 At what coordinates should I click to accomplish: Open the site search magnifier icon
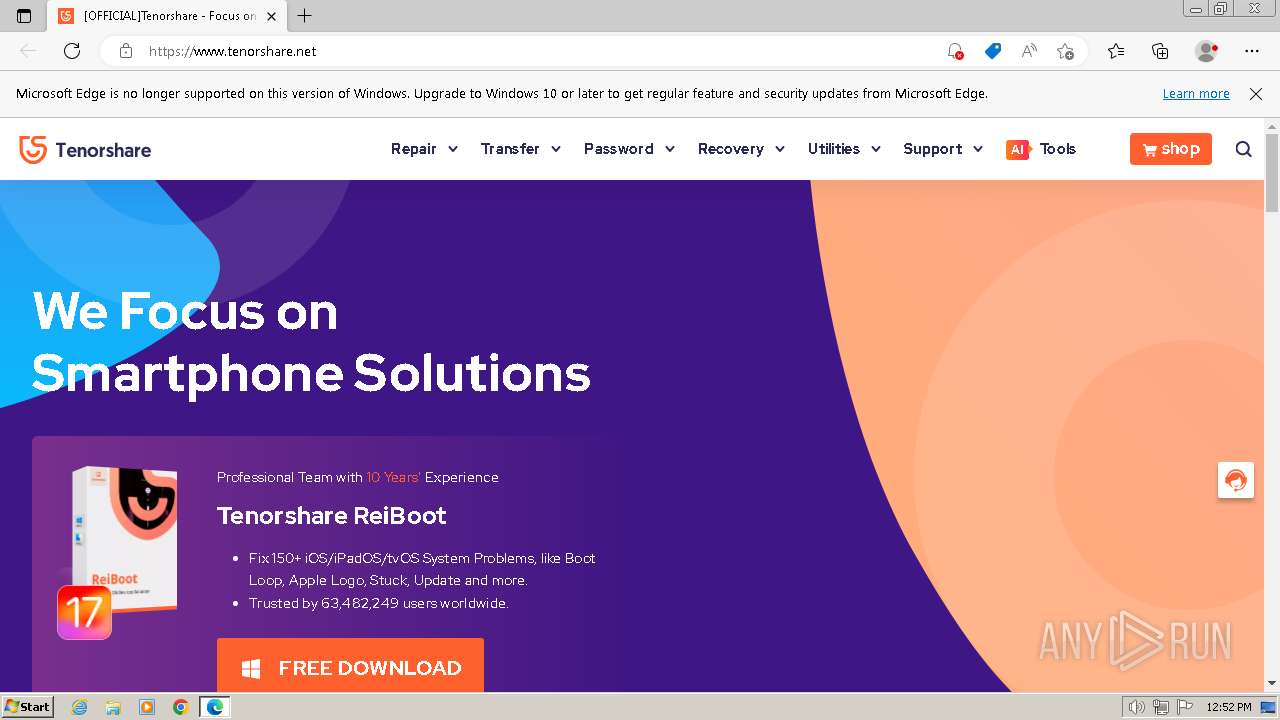tap(1243, 149)
